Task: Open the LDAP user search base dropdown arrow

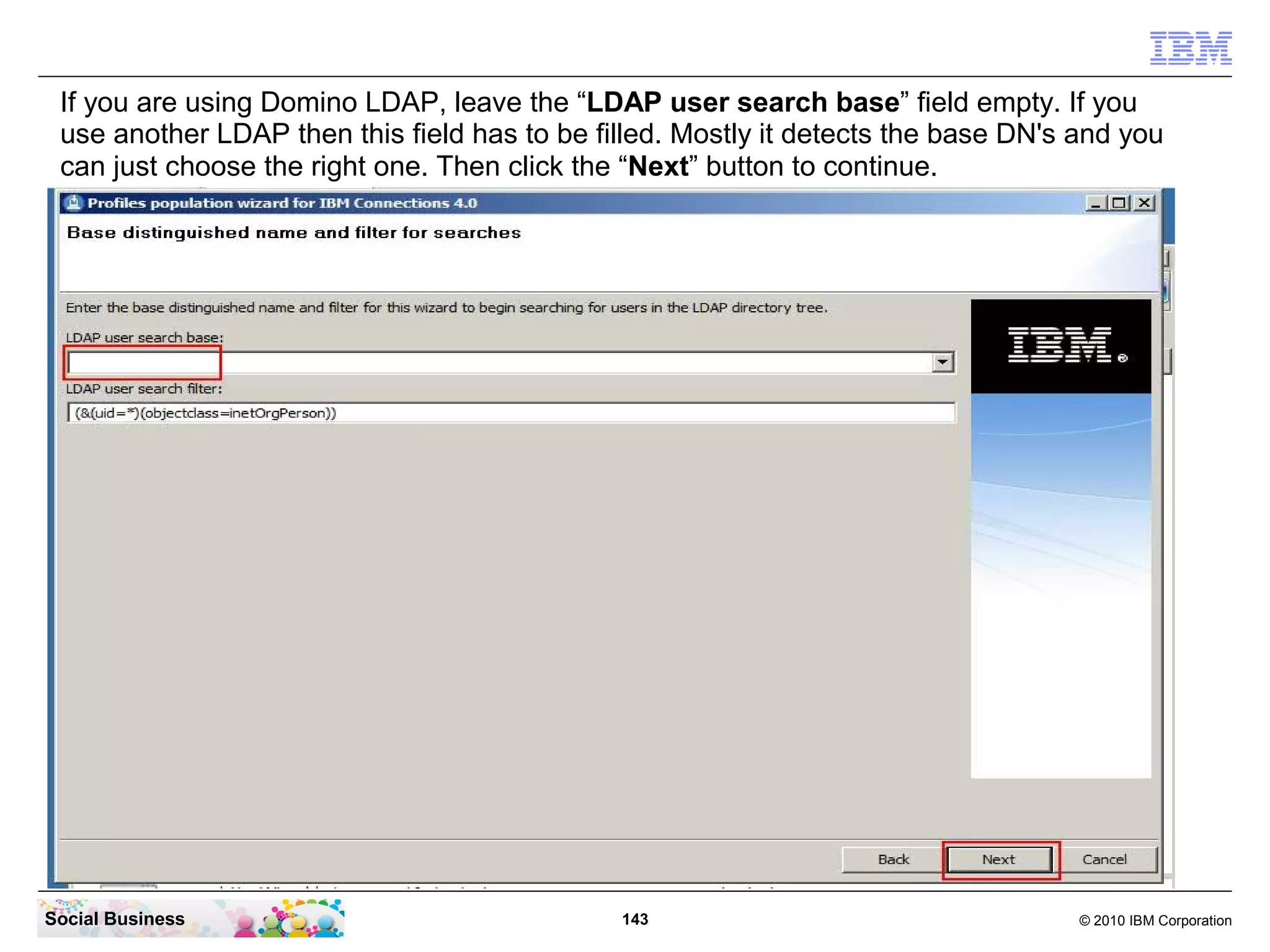Action: pos(943,362)
